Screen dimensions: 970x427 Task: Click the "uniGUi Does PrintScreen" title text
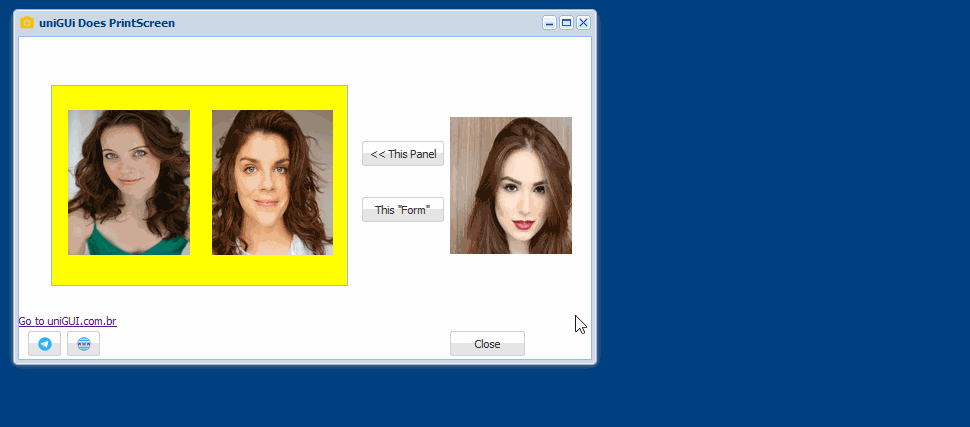point(107,24)
